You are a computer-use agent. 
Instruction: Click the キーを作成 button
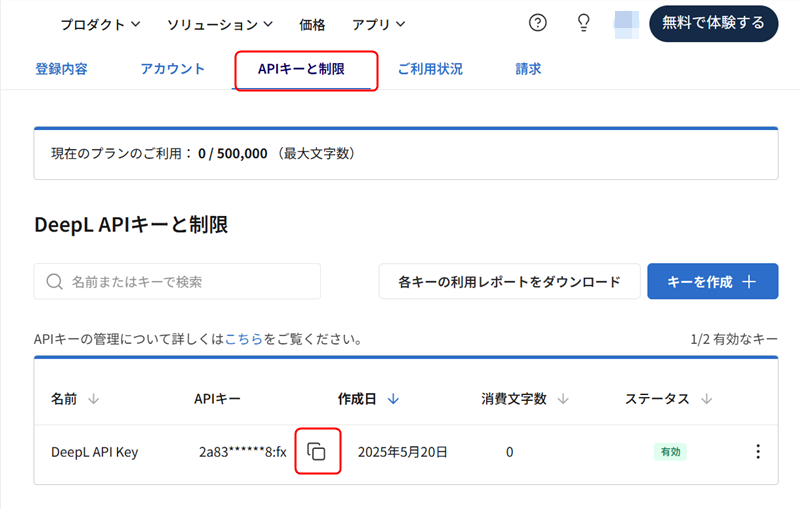[713, 282]
